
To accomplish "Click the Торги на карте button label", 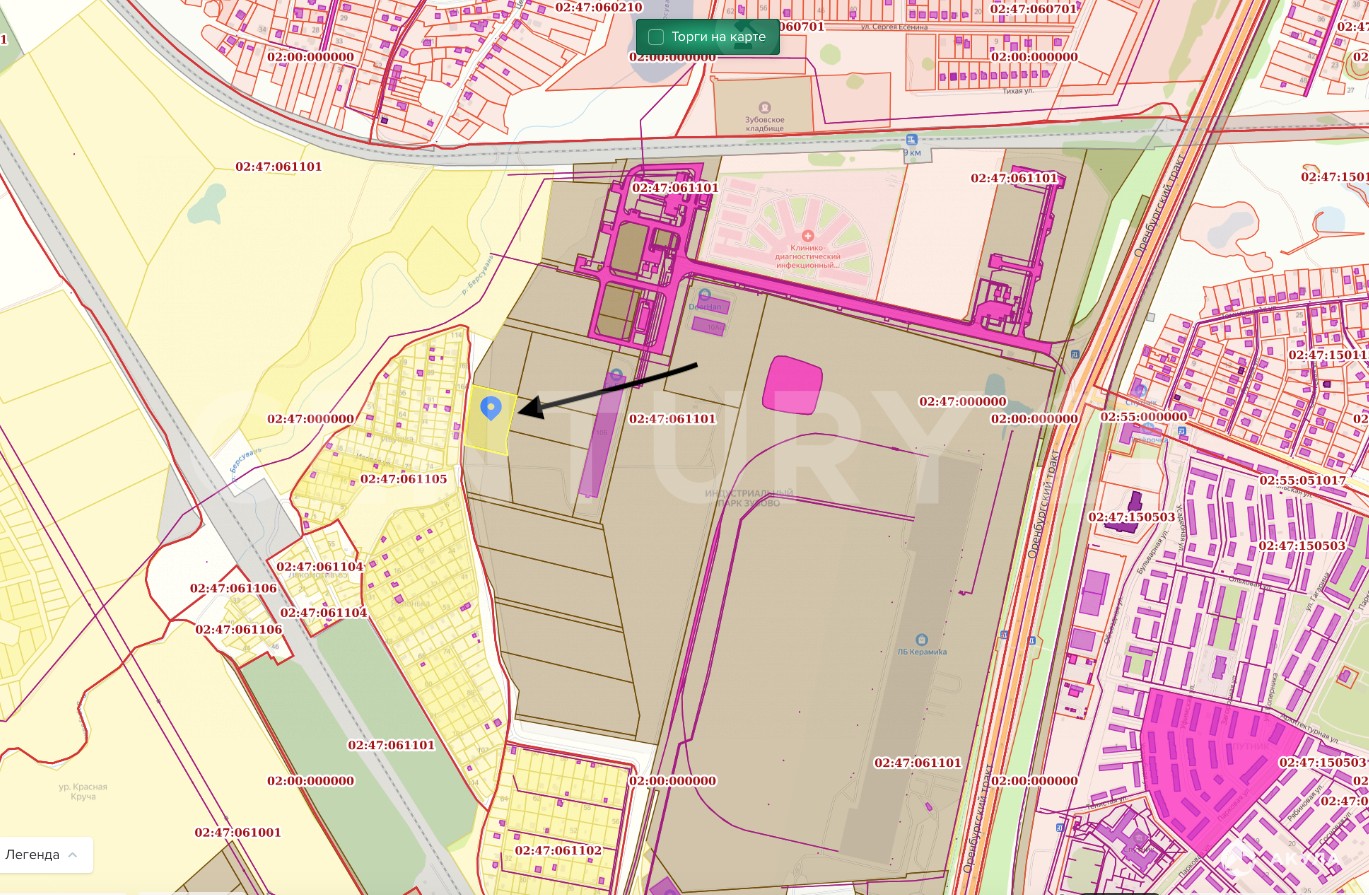I will [718, 37].
